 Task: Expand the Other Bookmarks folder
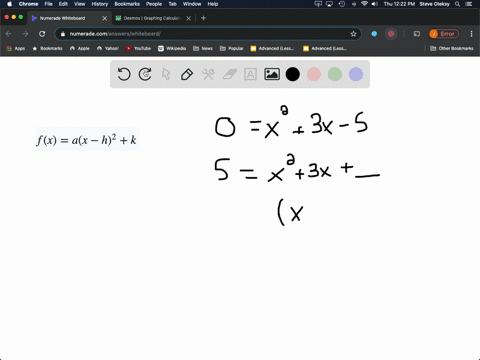[452, 48]
